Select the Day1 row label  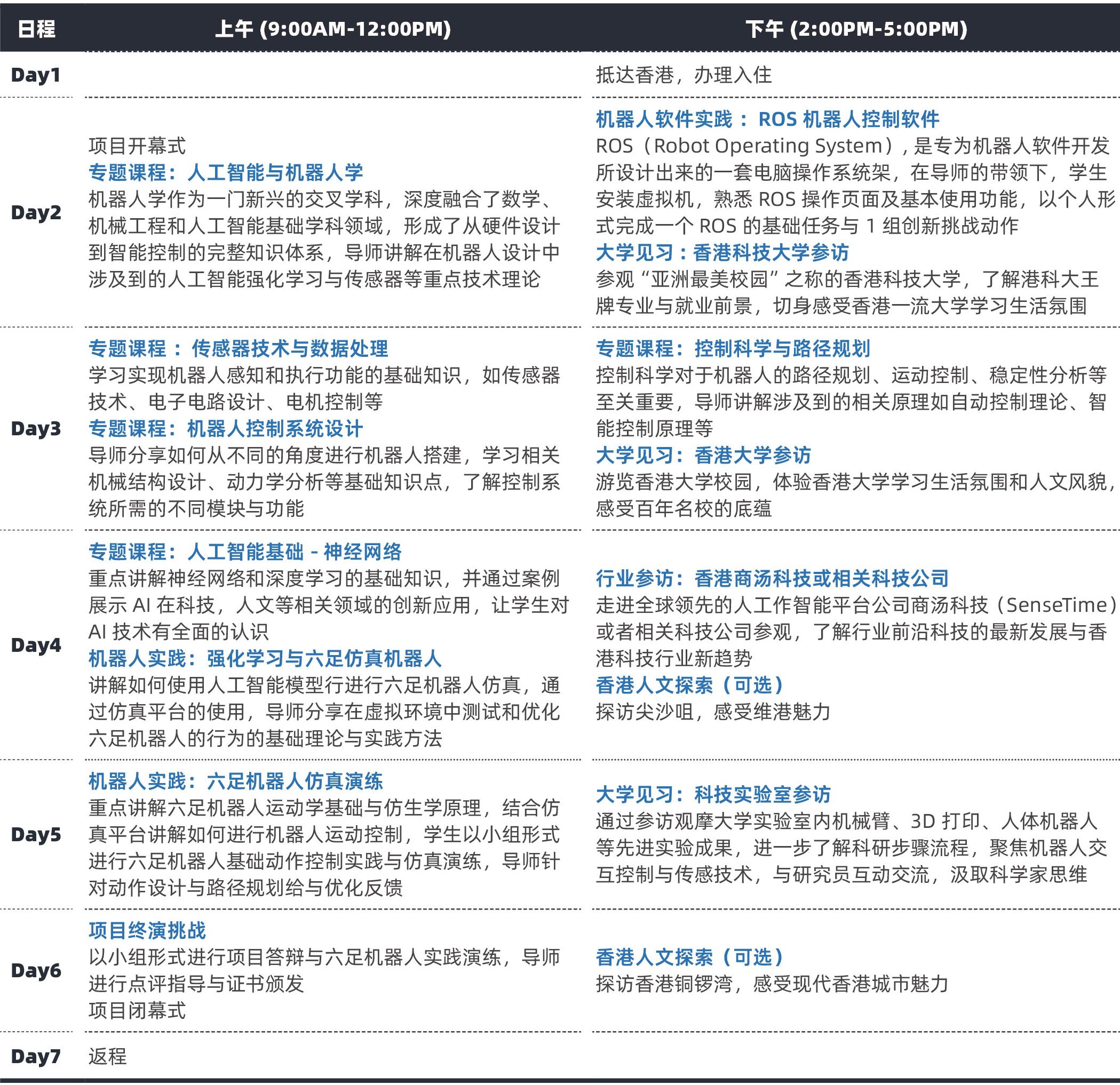(35, 75)
